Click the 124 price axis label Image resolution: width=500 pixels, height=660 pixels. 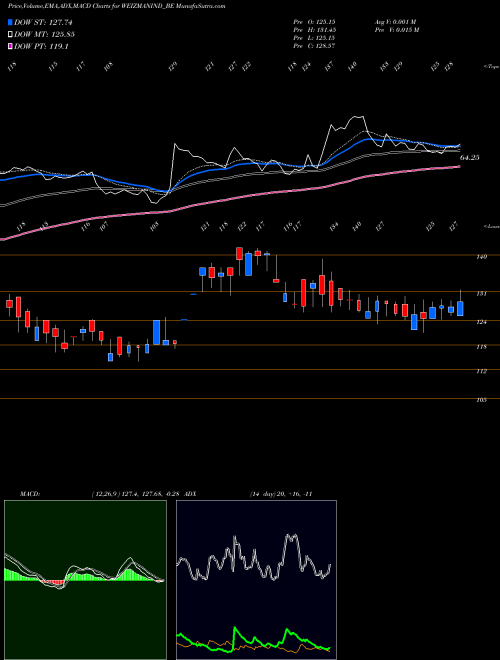pos(482,322)
